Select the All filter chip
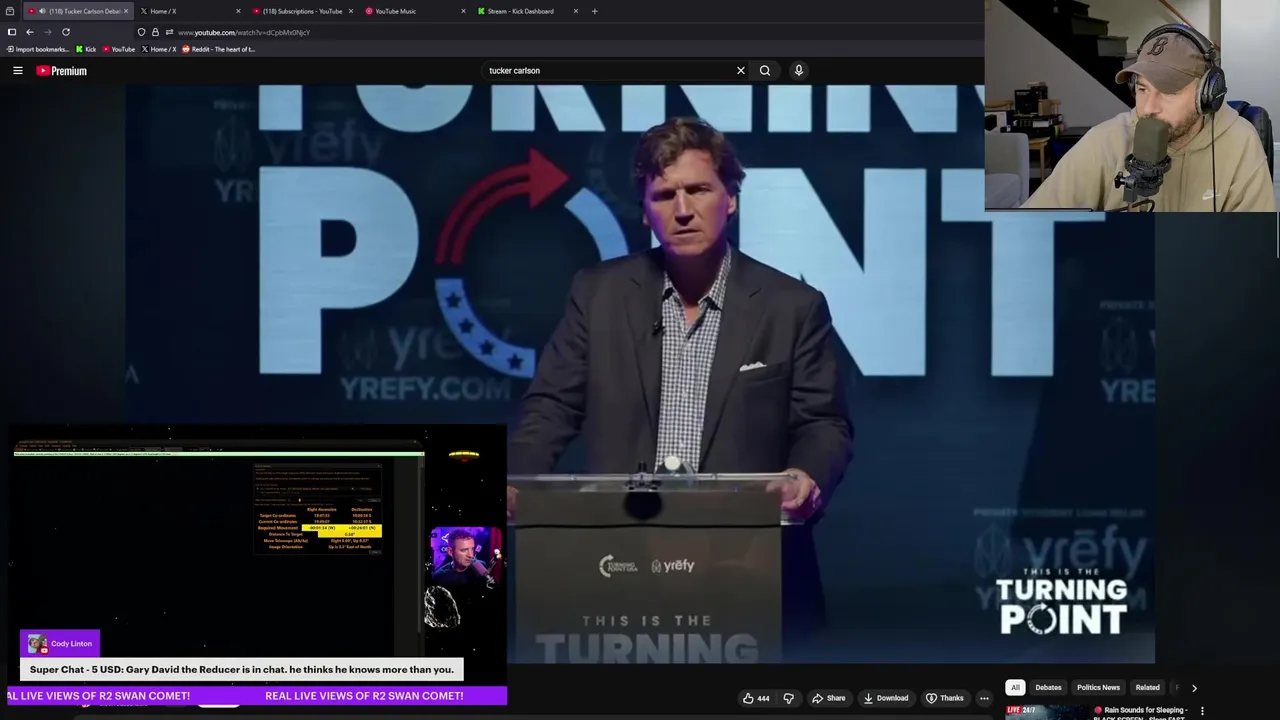The image size is (1280, 720). 1015,687
